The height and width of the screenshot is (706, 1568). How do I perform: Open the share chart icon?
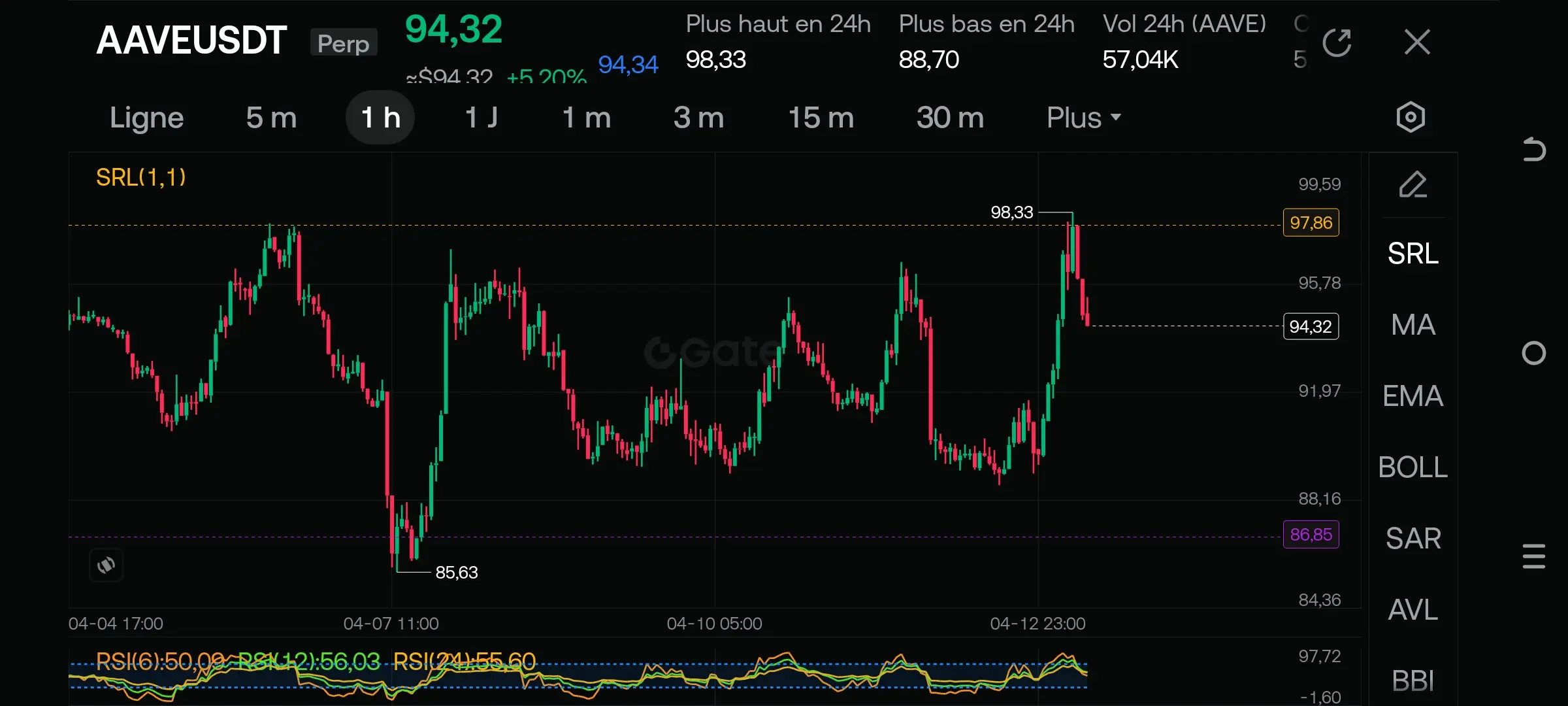point(1336,43)
